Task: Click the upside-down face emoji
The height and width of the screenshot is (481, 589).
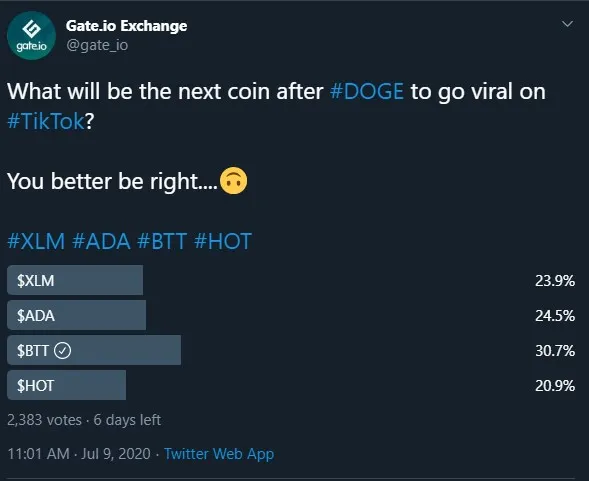Action: 234,180
